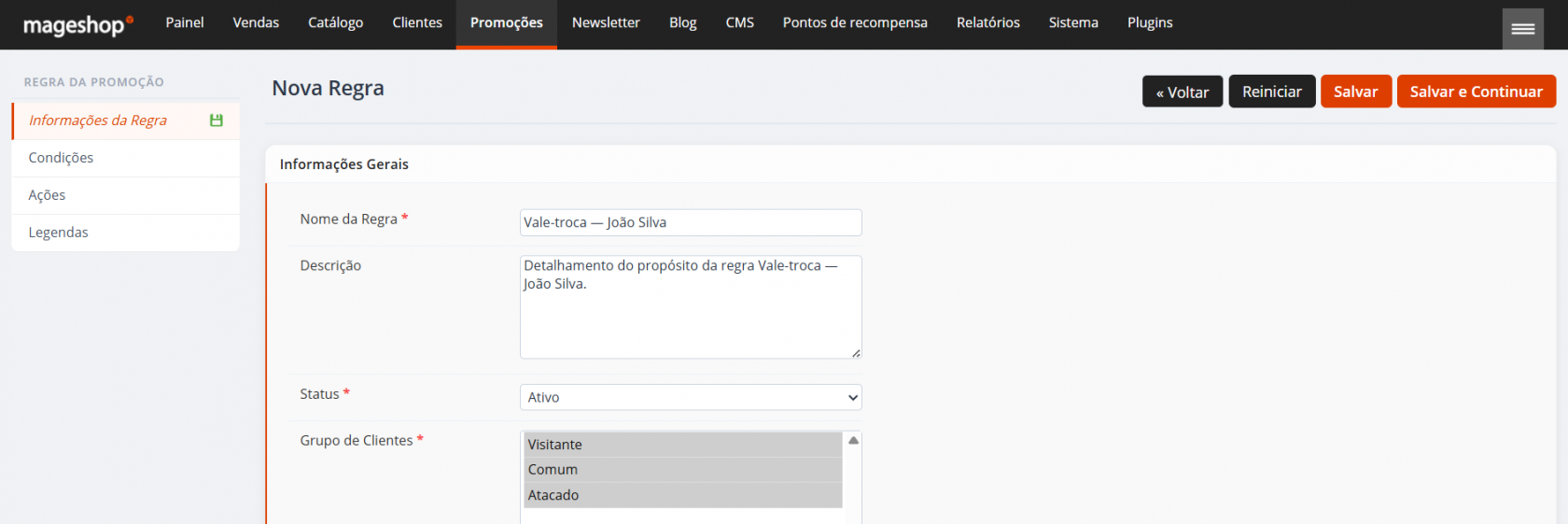This screenshot has width=1568, height=524.
Task: Go to the Legendas tab
Action: point(59,233)
